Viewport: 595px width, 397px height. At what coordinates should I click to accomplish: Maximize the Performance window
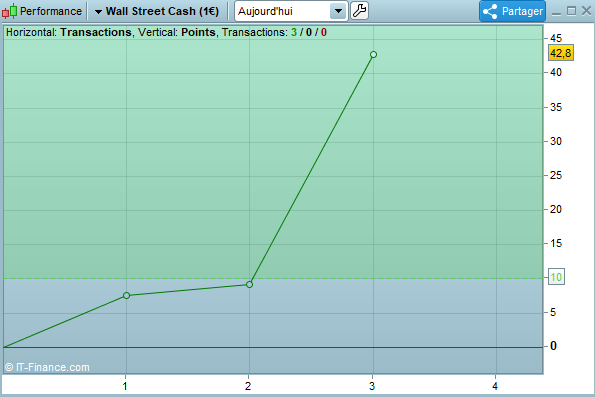click(571, 11)
